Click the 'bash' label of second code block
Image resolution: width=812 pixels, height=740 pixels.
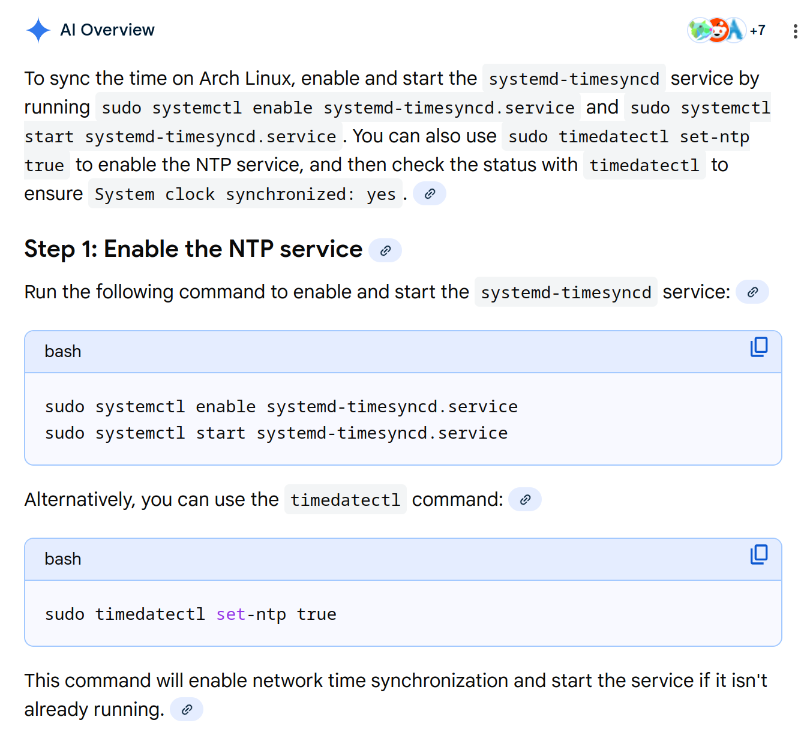pos(63,559)
